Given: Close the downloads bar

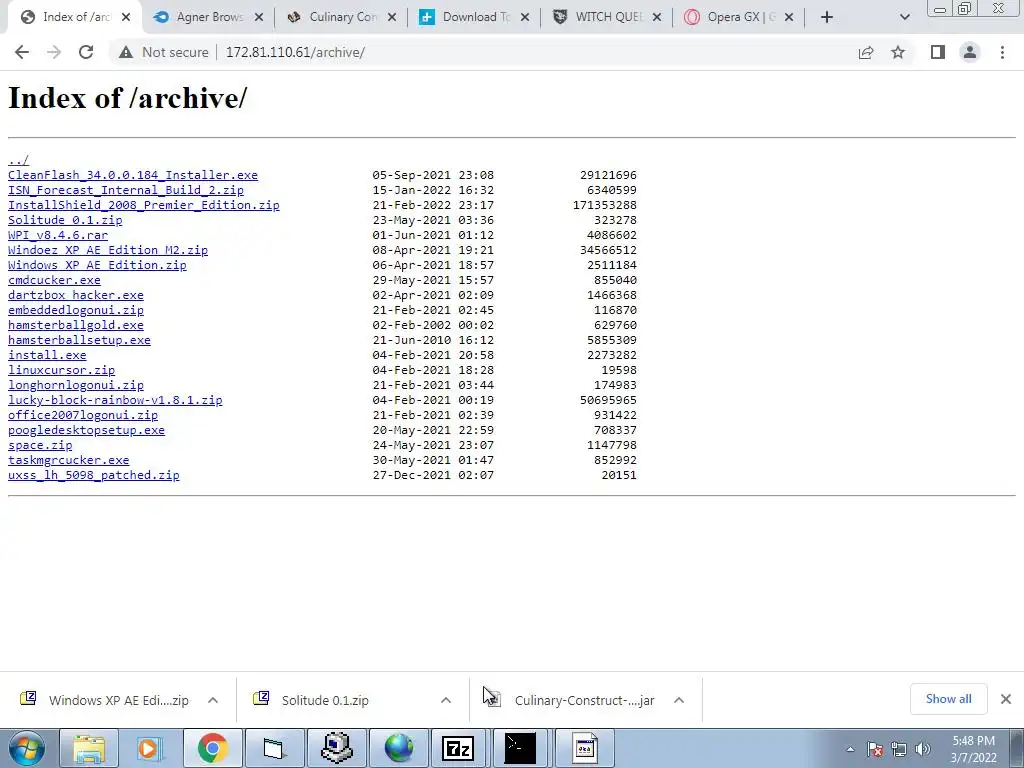Looking at the screenshot, I should click(1006, 699).
